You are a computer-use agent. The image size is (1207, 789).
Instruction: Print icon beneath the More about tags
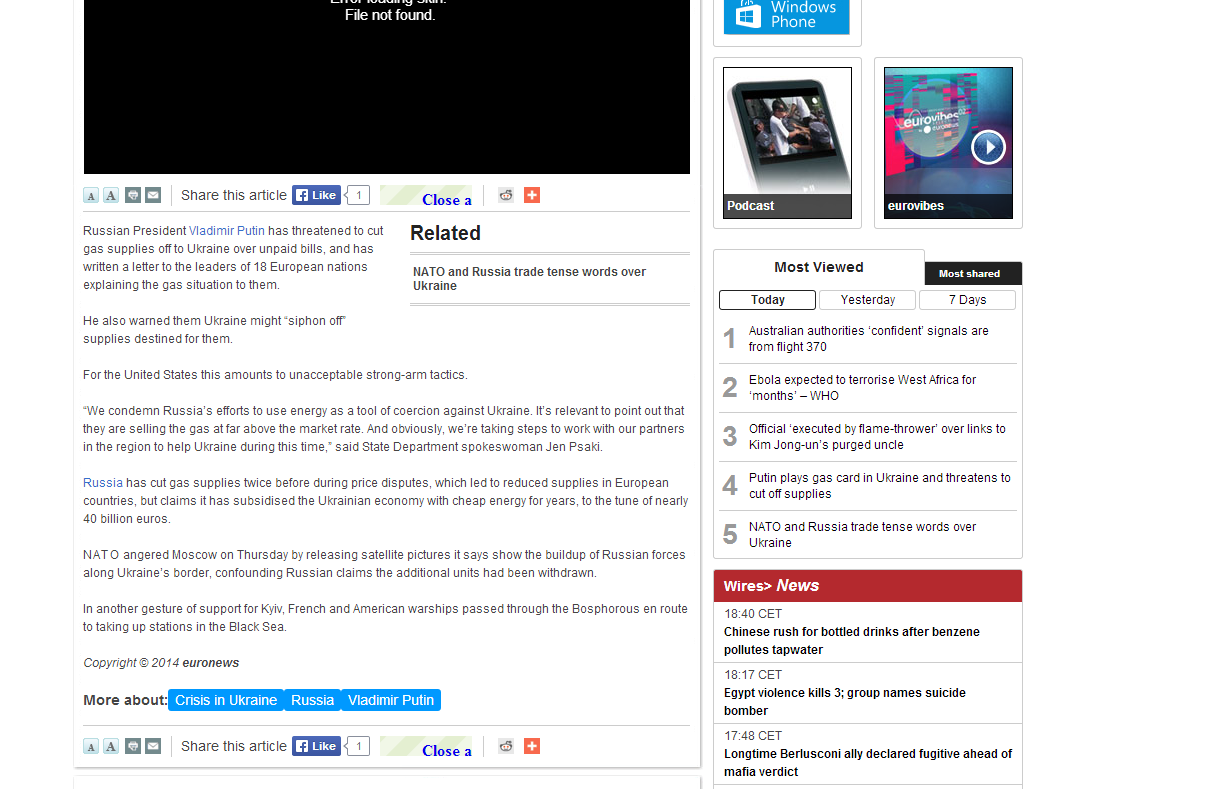coord(133,746)
